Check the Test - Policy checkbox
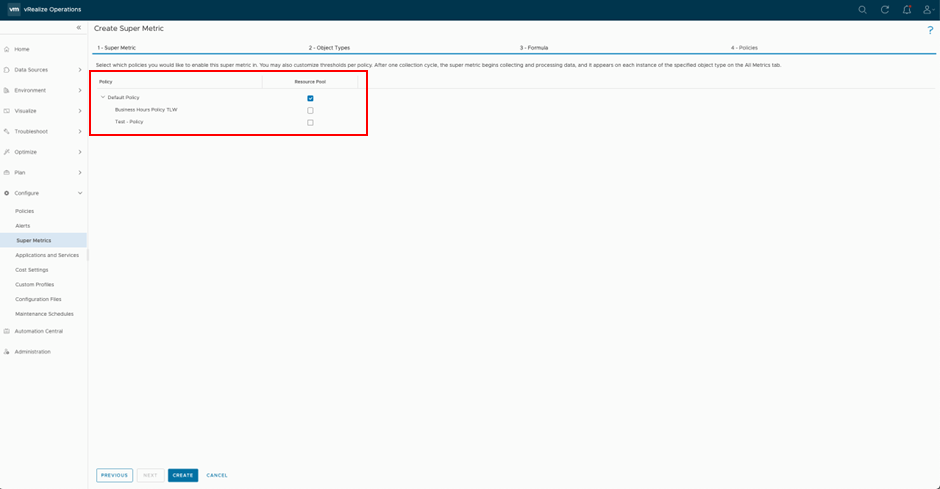Image resolution: width=940 pixels, height=489 pixels. [310, 122]
